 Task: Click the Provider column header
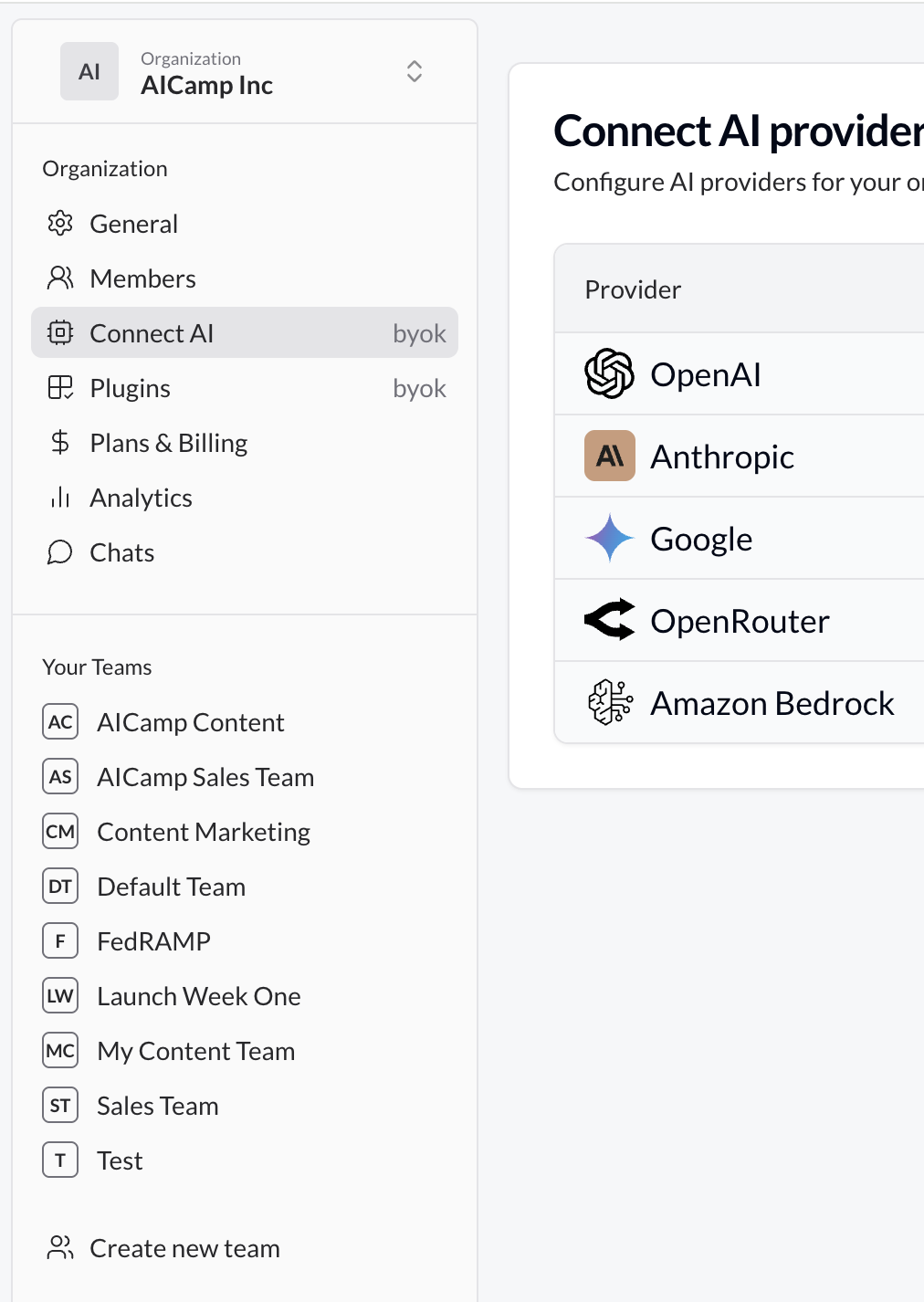tap(633, 289)
